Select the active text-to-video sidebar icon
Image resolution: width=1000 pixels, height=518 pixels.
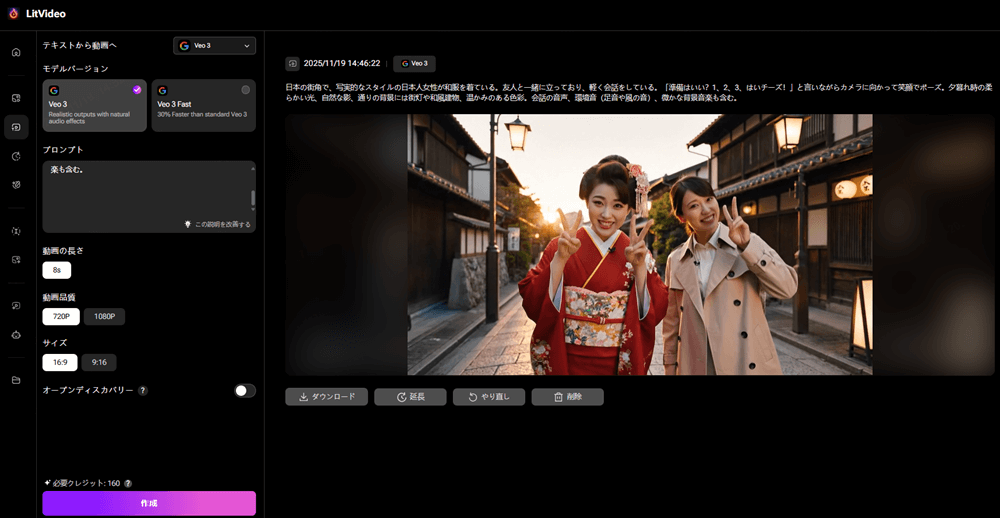click(x=16, y=127)
